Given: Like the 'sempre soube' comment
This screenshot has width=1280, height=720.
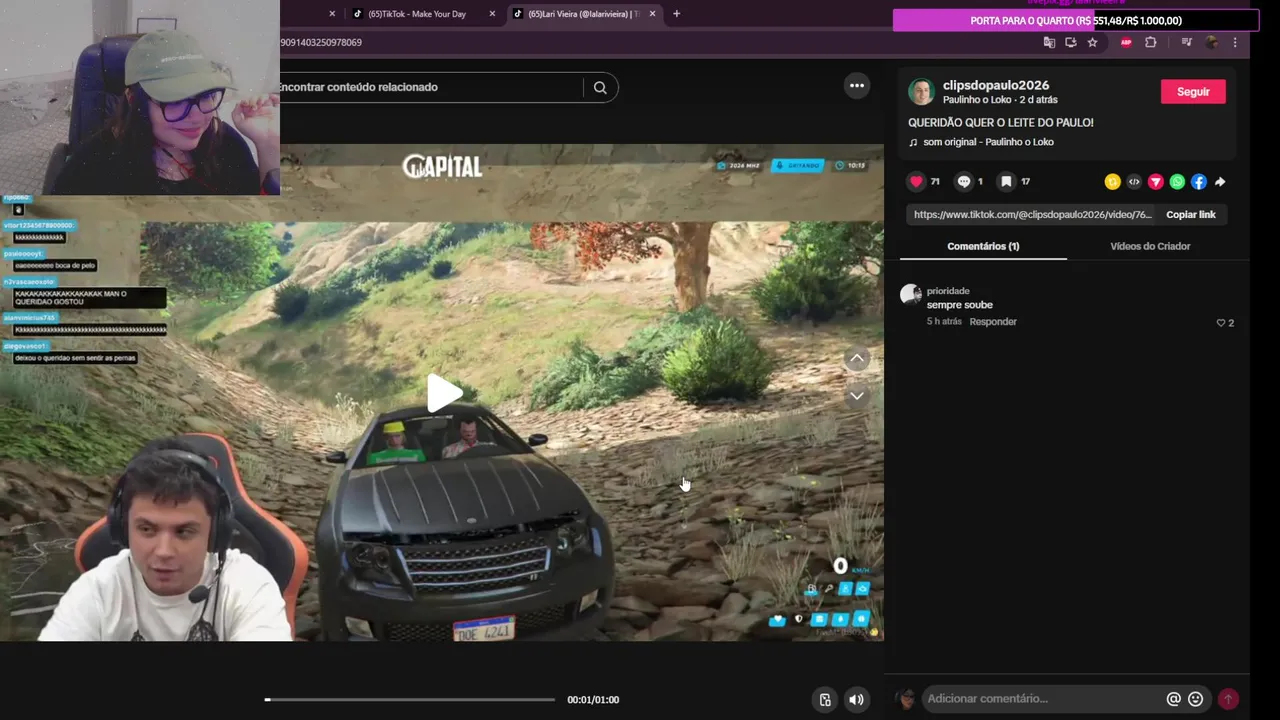Looking at the screenshot, I should tap(1221, 323).
